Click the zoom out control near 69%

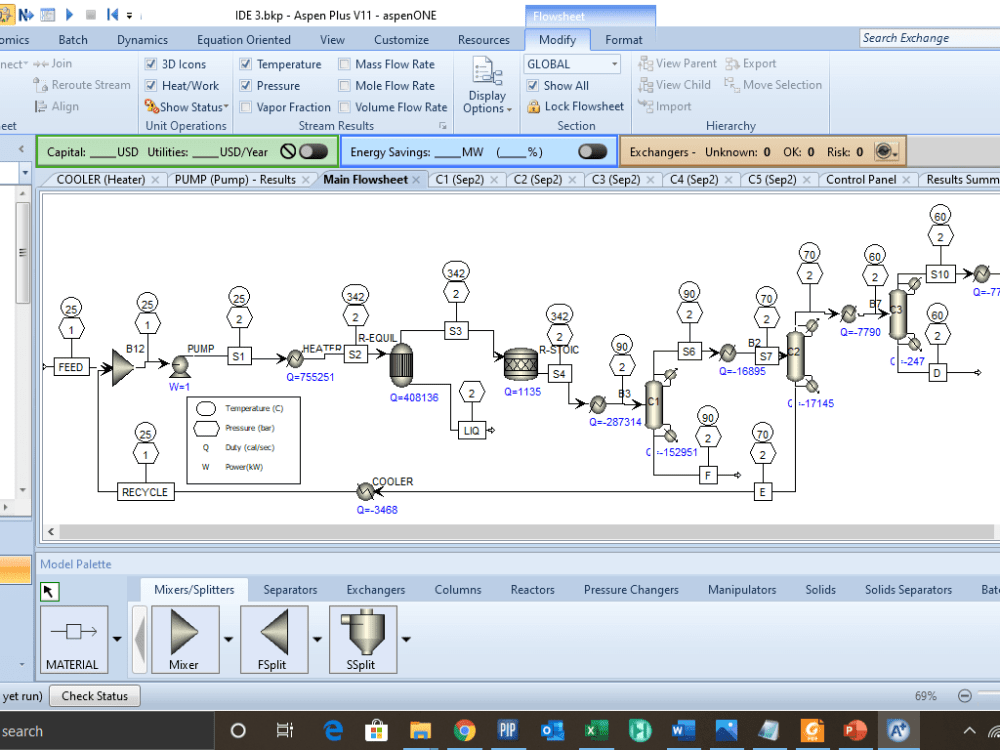[x=964, y=695]
